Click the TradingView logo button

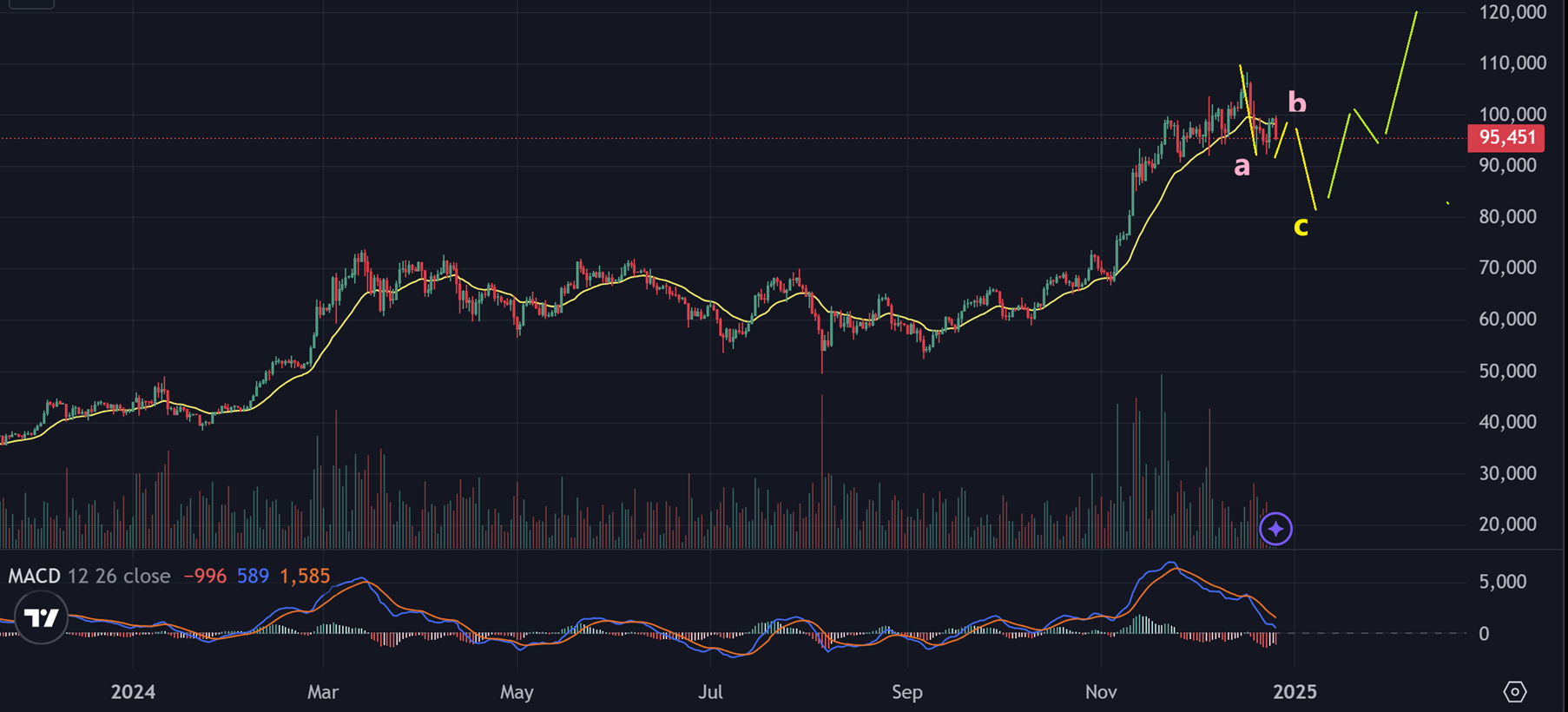coord(41,617)
